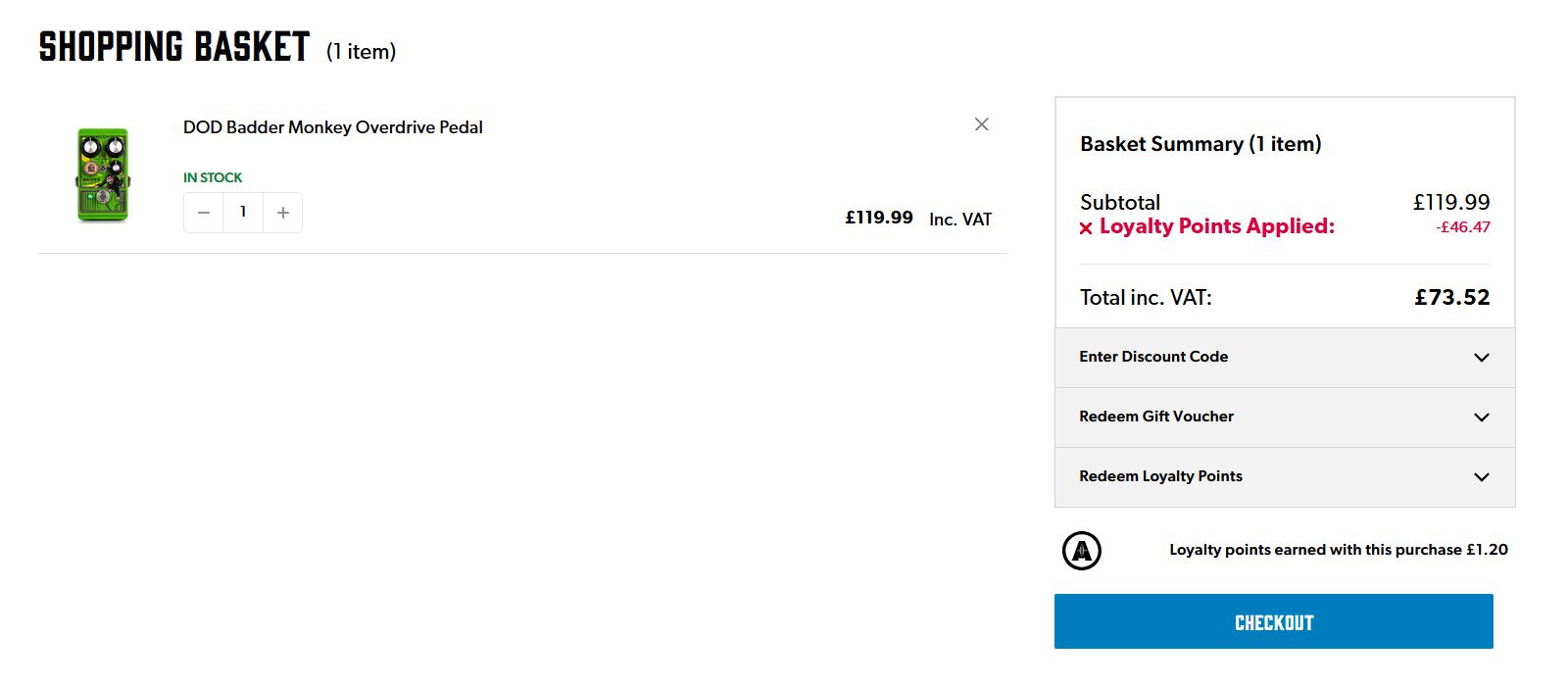Click the loyalty points A logo icon
Viewport: 1568px width, 687px height.
tap(1082, 550)
